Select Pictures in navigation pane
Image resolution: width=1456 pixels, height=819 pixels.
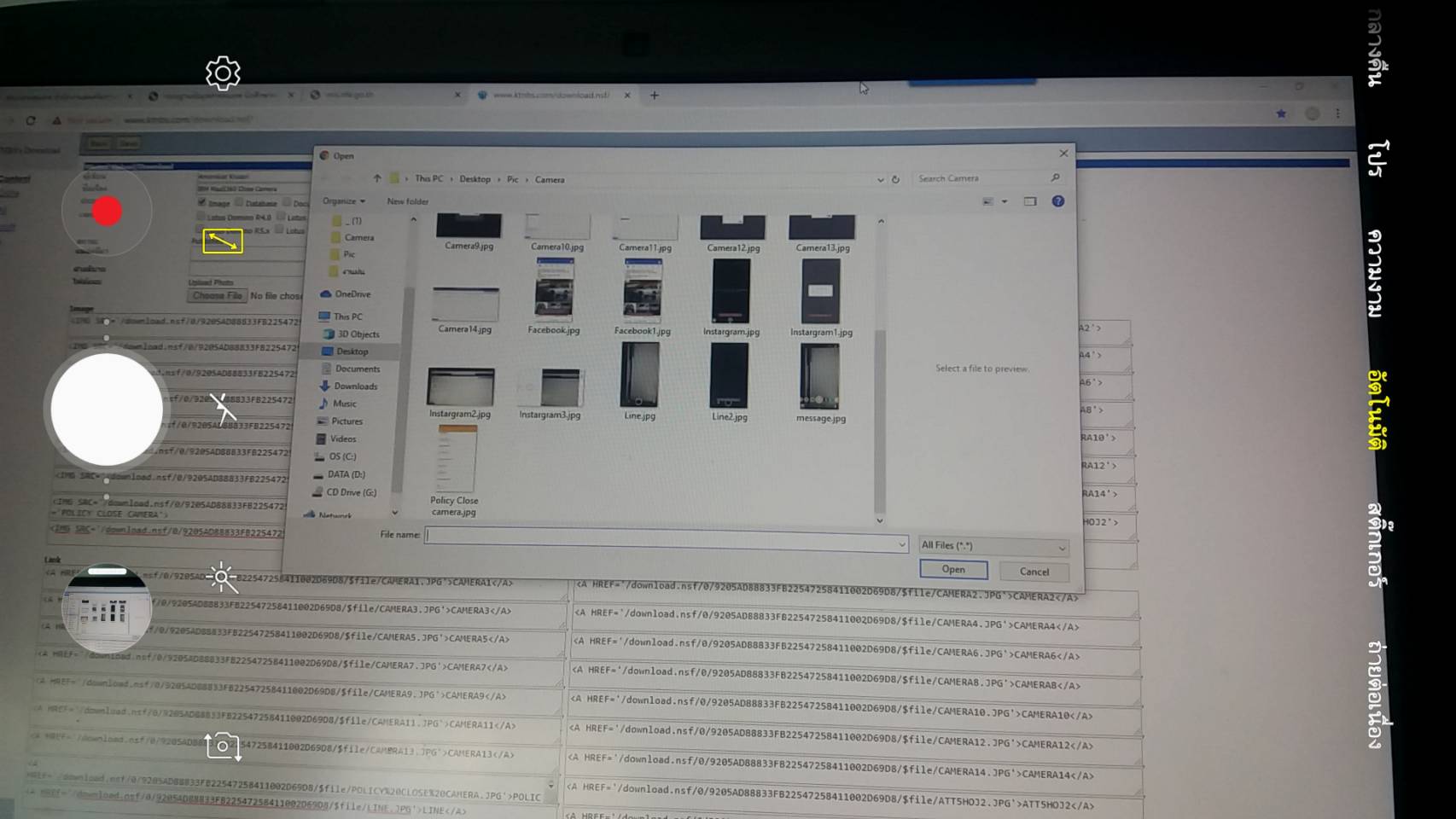[340, 421]
